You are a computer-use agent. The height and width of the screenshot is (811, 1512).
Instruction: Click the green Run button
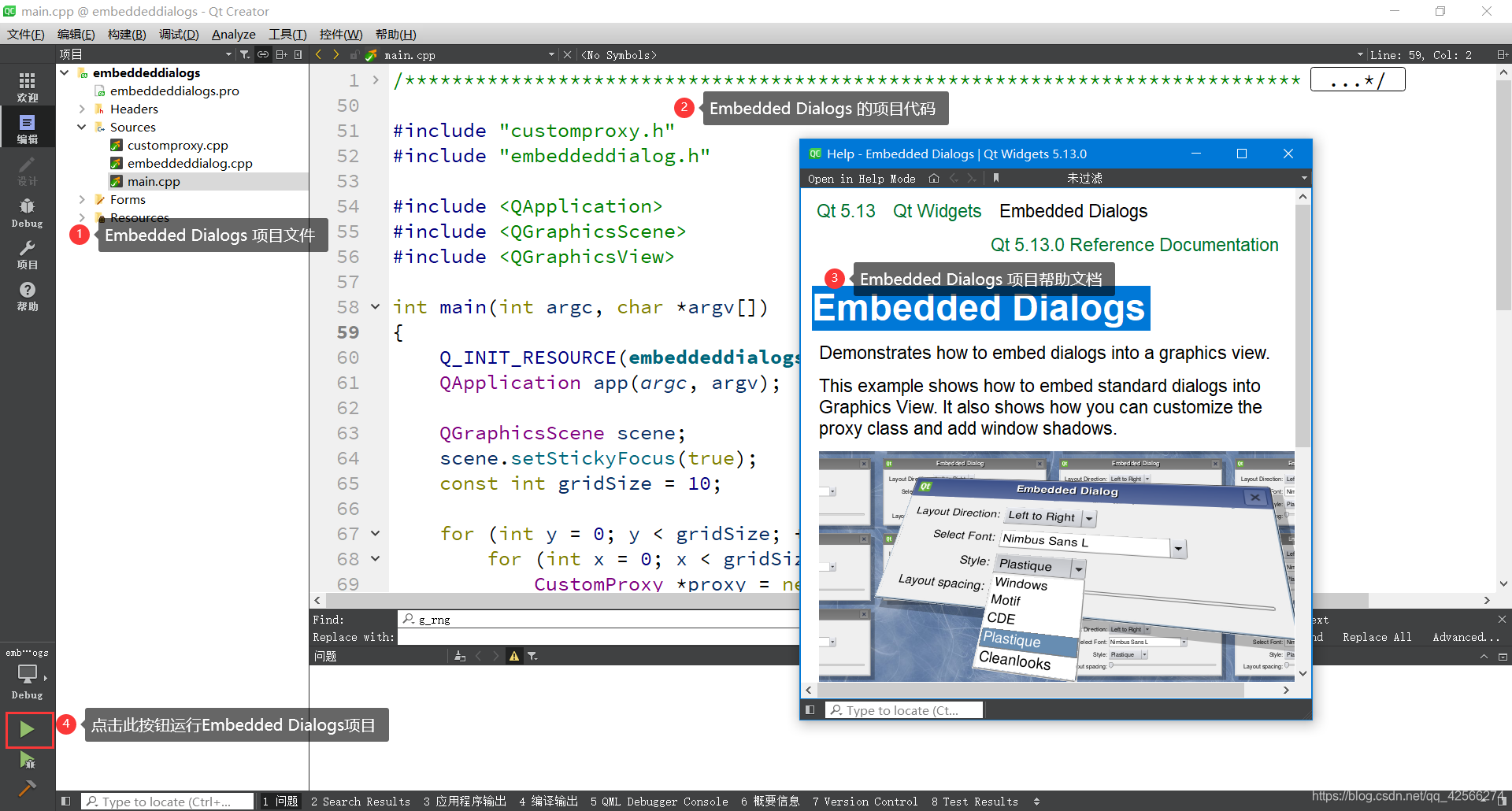28,729
